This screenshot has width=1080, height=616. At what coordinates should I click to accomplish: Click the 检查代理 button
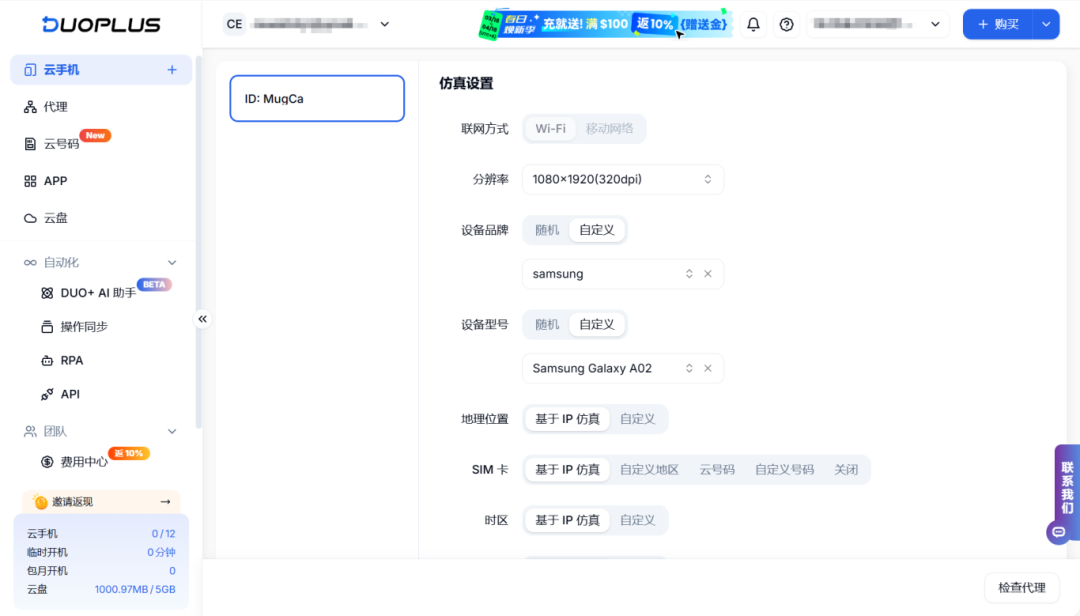pyautogui.click(x=1021, y=587)
